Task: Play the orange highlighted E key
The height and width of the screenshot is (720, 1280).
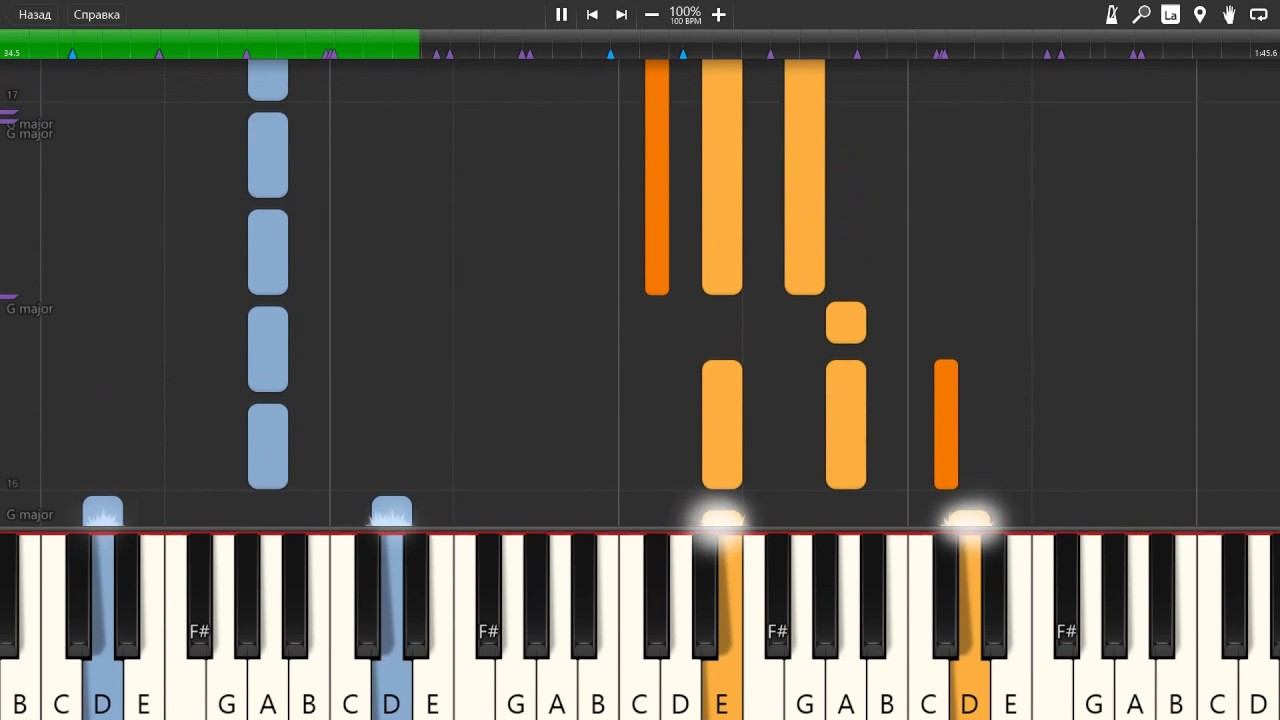Action: pos(722,690)
